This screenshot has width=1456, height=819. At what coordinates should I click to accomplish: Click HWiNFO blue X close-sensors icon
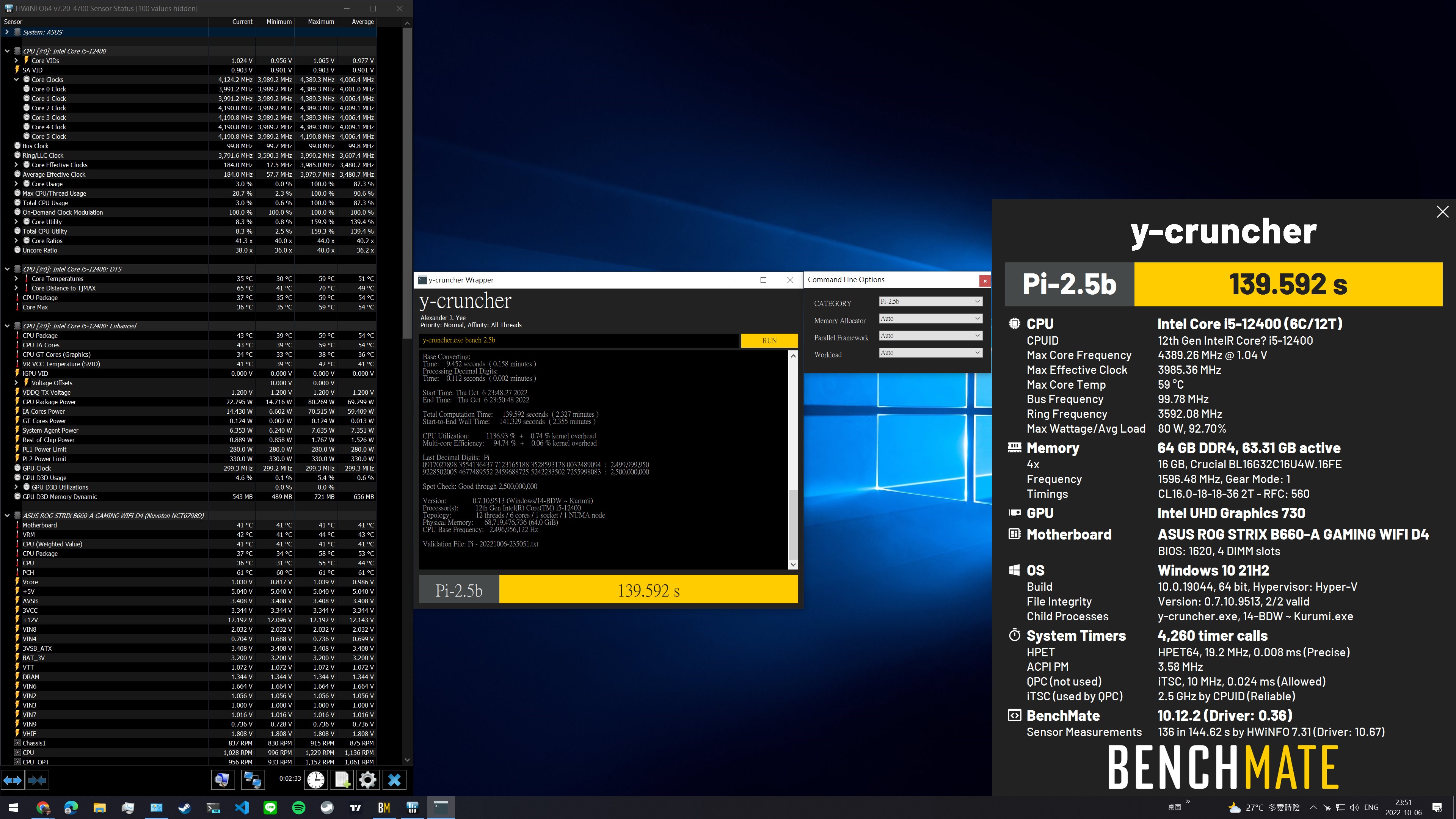coord(394,780)
